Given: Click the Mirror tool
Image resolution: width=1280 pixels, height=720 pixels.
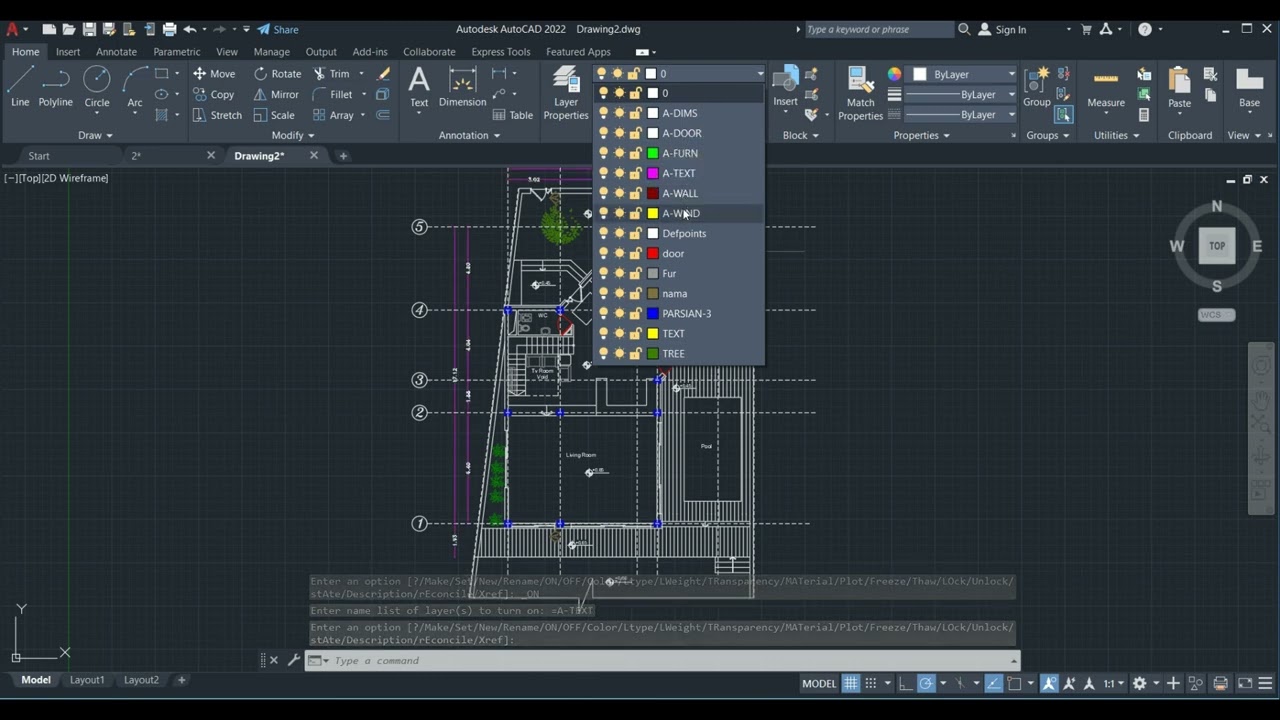Looking at the screenshot, I should (276, 94).
